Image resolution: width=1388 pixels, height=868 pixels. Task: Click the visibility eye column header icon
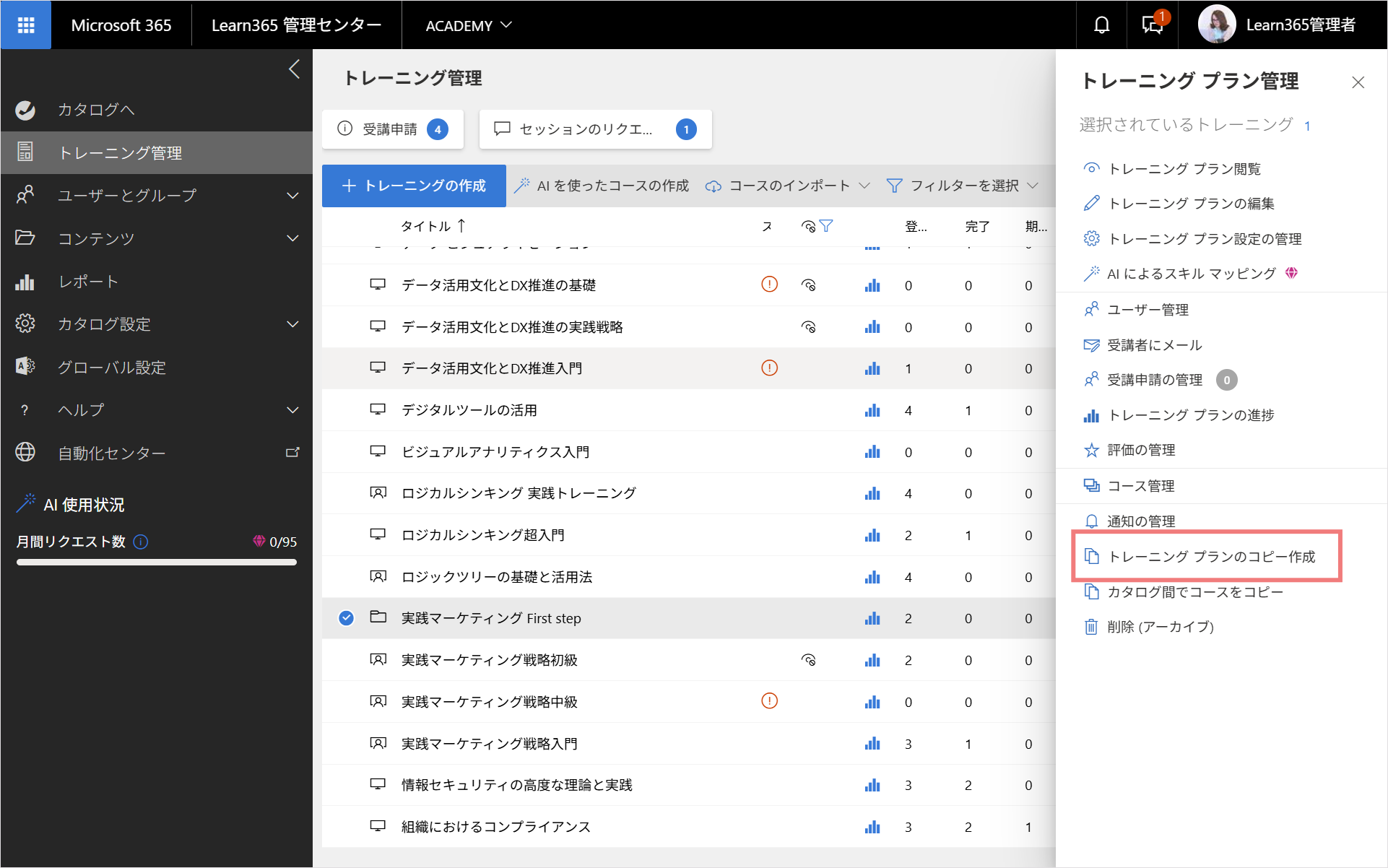click(809, 226)
